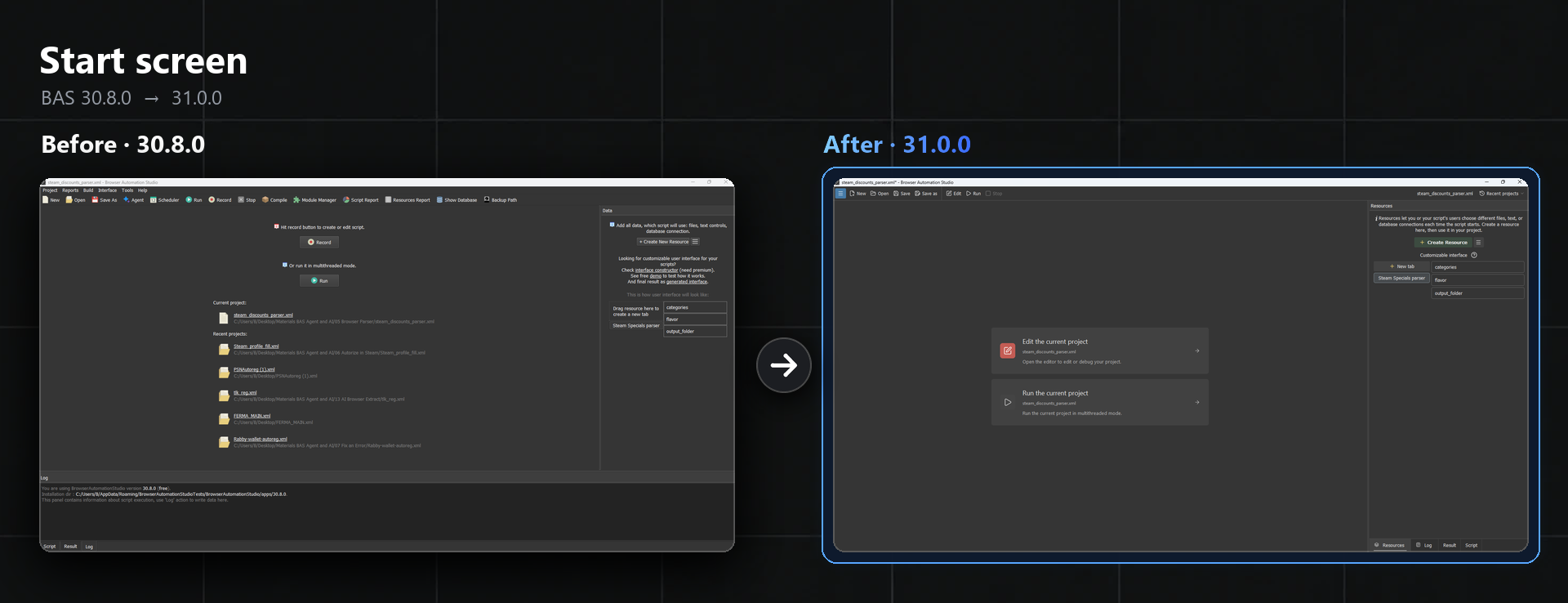Open recent project Steam_profile_fill.xml

click(256, 346)
